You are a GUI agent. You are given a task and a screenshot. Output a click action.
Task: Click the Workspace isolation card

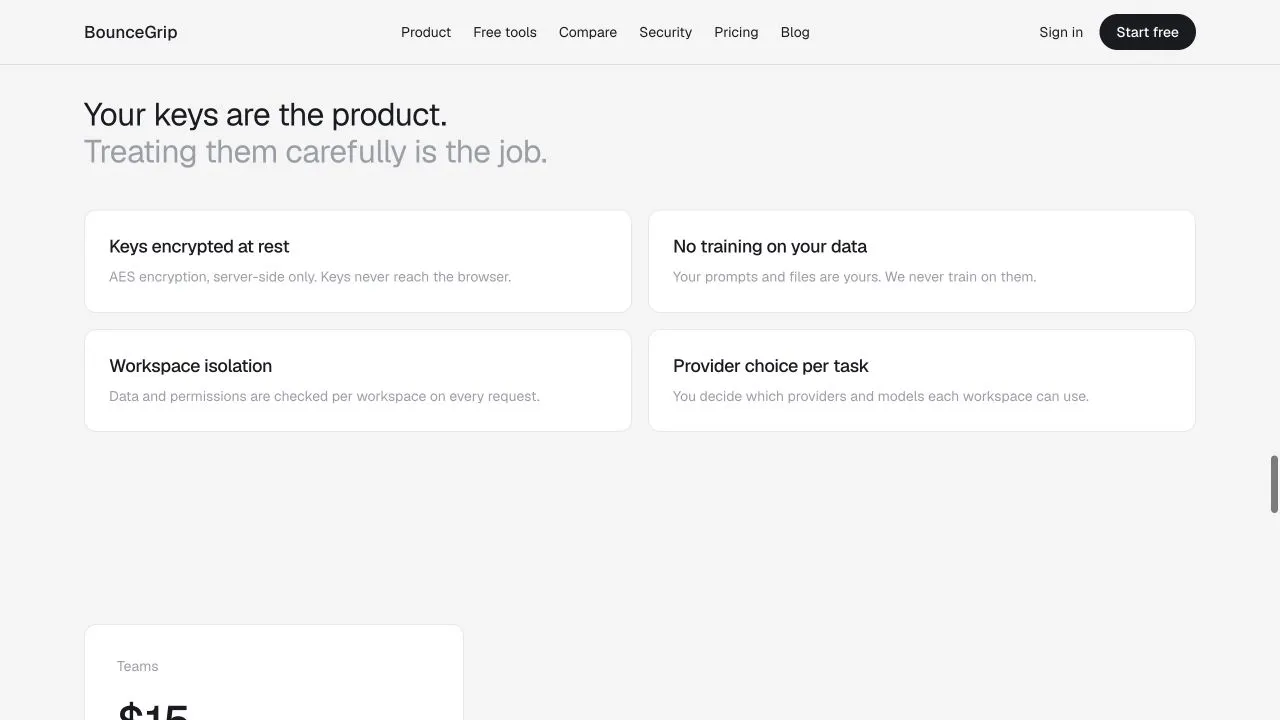[358, 381]
